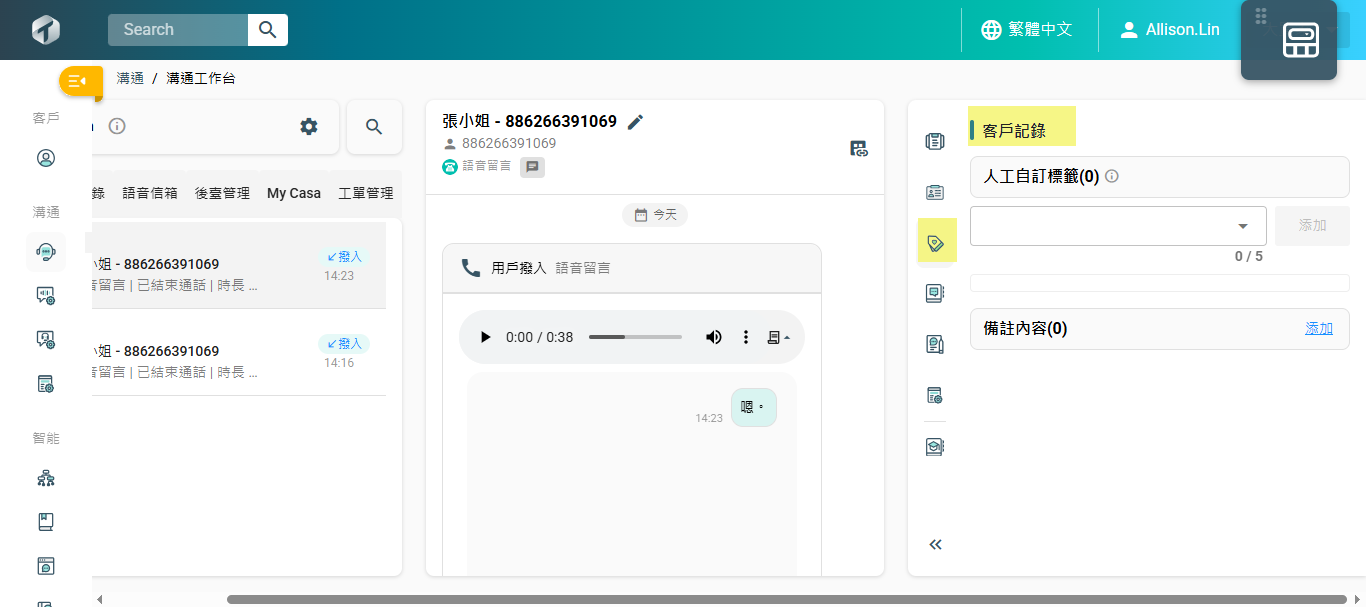
Task: Click the info icon beside 人工自訂標籤
Action: [1112, 176]
